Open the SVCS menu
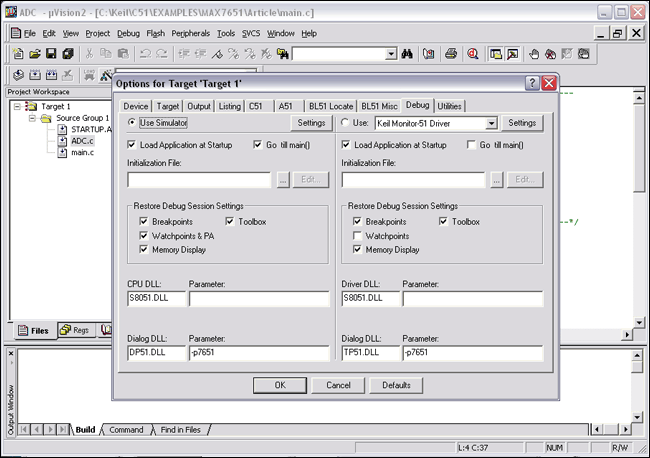This screenshot has width=650, height=458. click(251, 34)
